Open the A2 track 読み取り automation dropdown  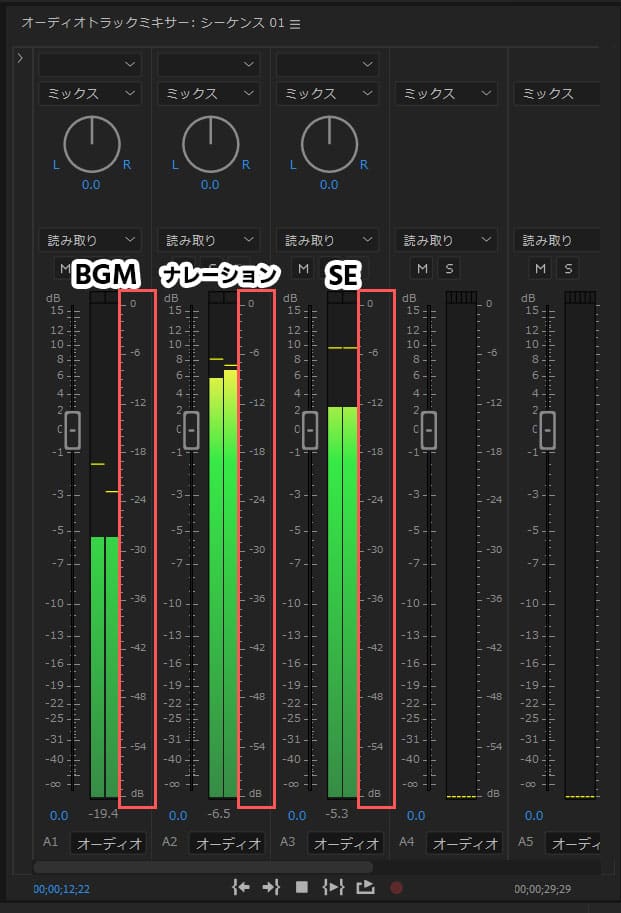pos(209,240)
